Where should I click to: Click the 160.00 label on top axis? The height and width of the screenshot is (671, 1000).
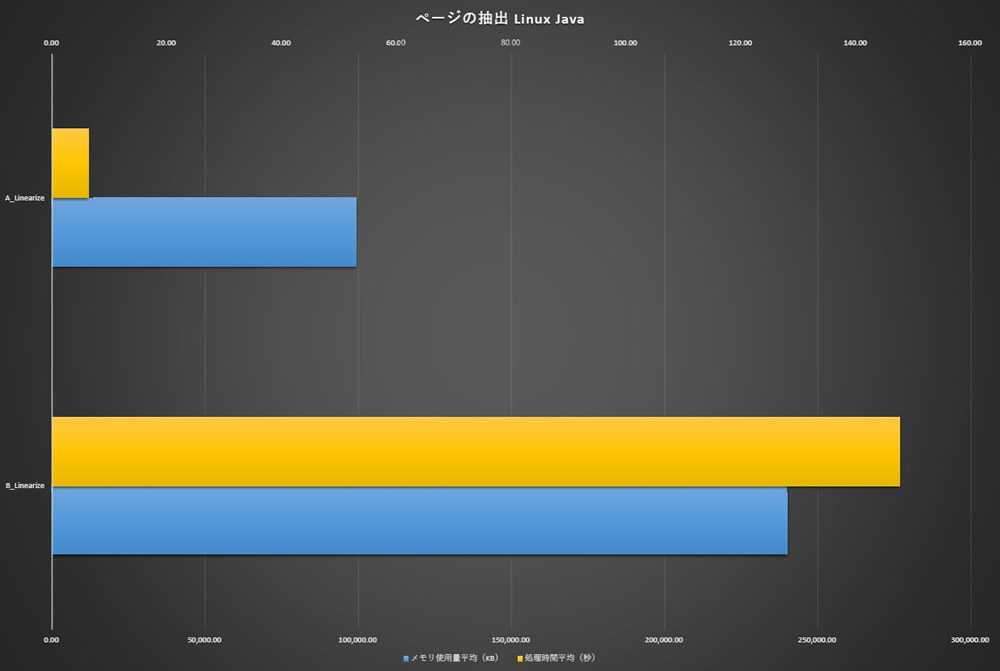pyautogui.click(x=969, y=43)
